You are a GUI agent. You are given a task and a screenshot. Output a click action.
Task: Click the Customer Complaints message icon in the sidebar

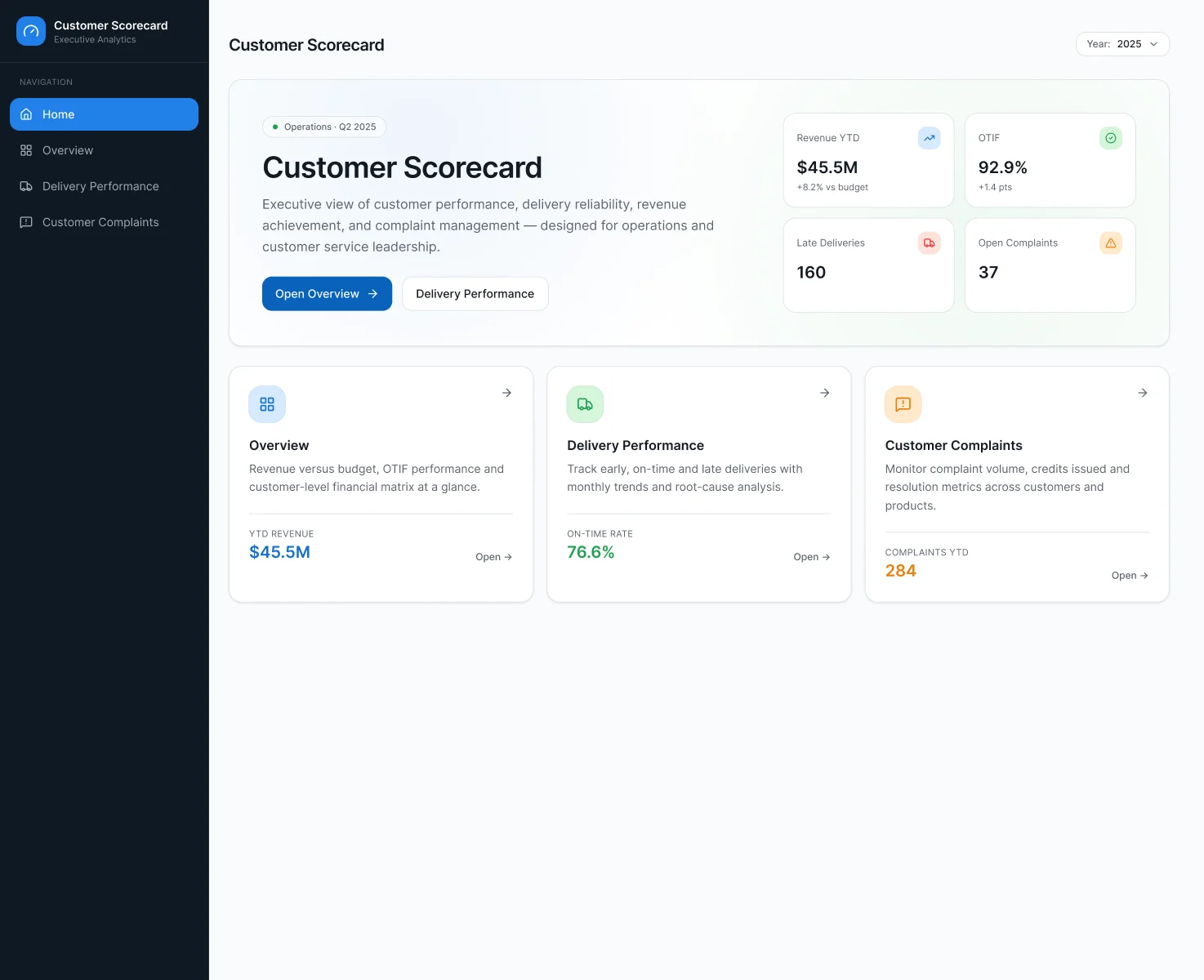pyautogui.click(x=26, y=222)
